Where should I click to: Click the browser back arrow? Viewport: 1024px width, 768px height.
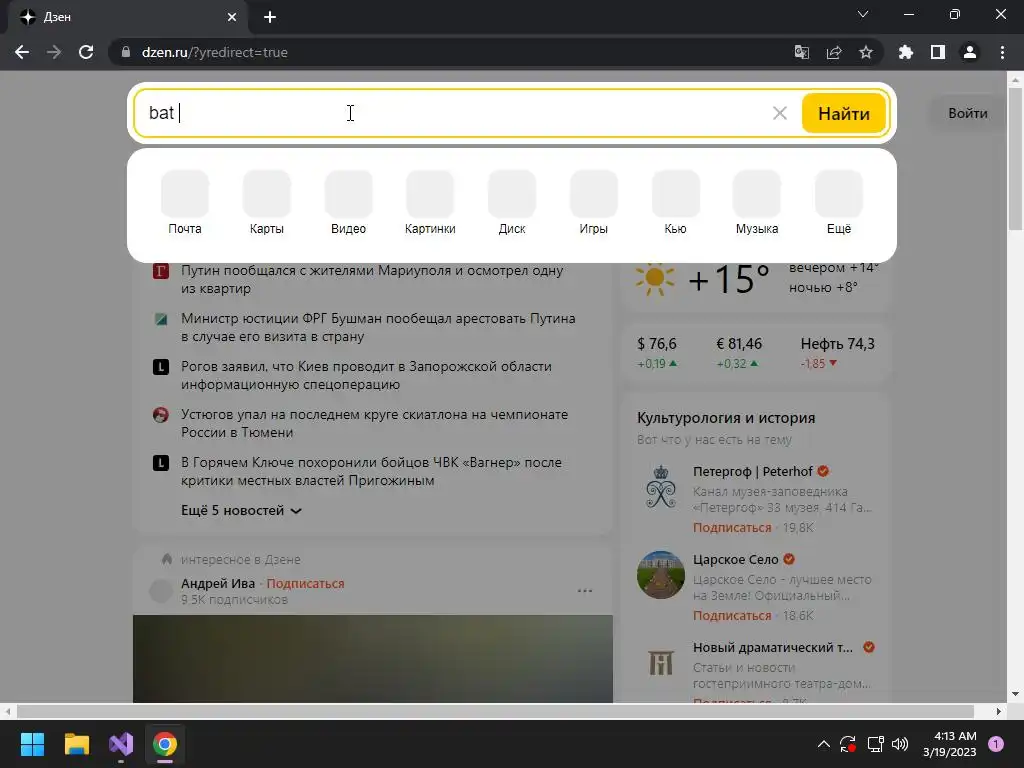[x=22, y=52]
